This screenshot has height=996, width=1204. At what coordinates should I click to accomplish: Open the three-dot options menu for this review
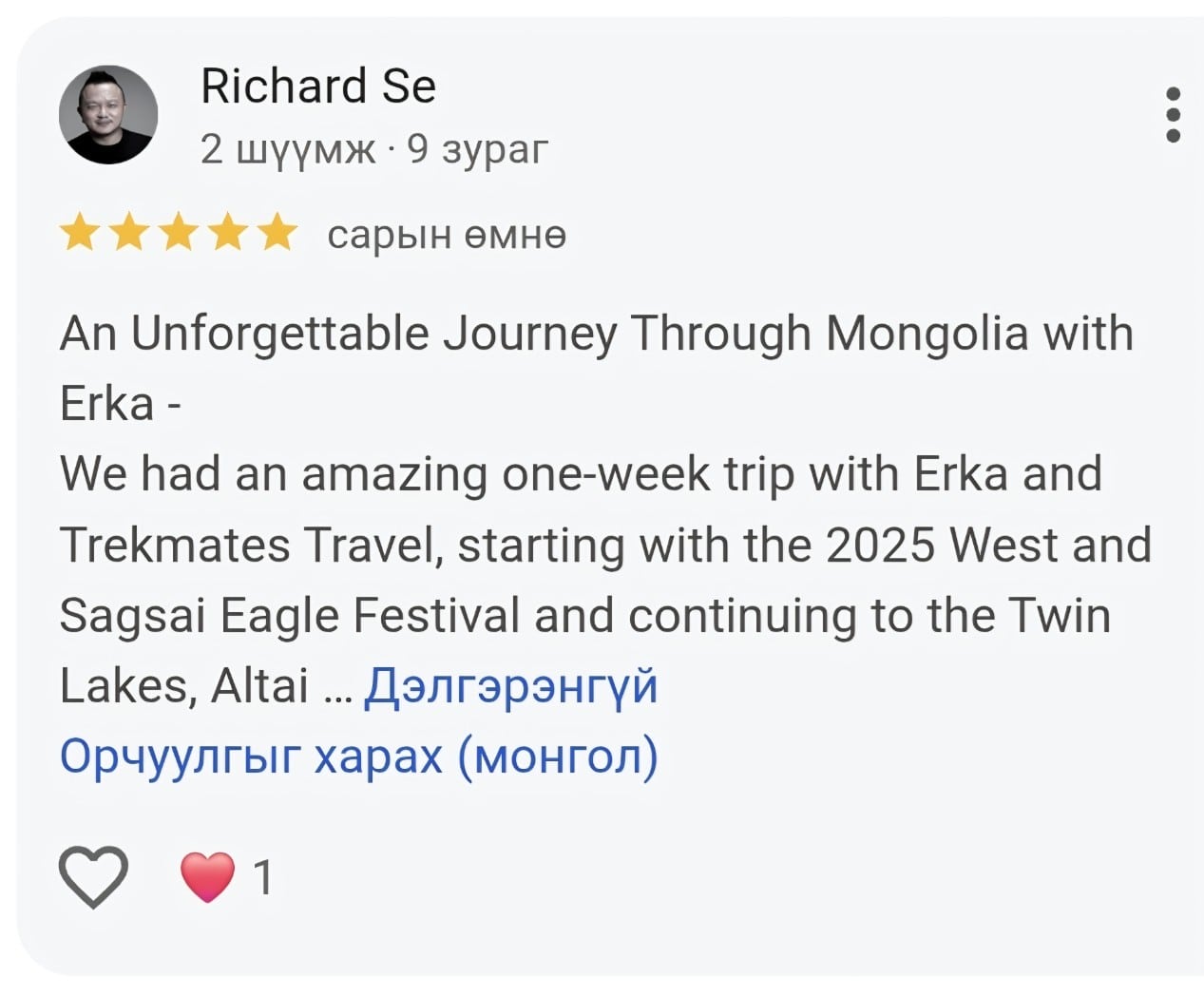1171,113
